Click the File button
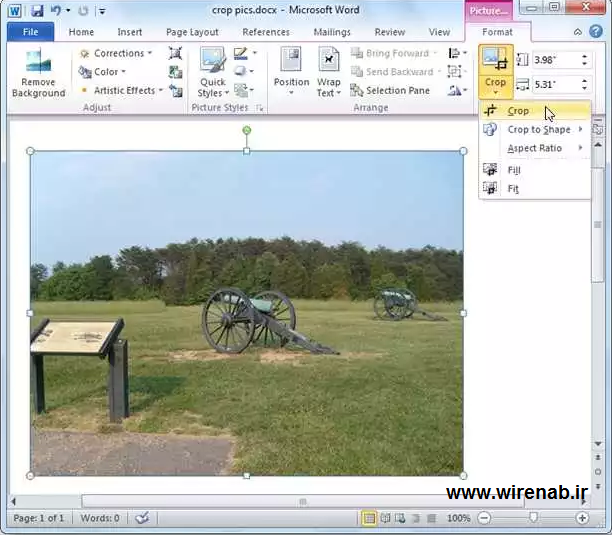This screenshot has width=612, height=535. tap(30, 32)
